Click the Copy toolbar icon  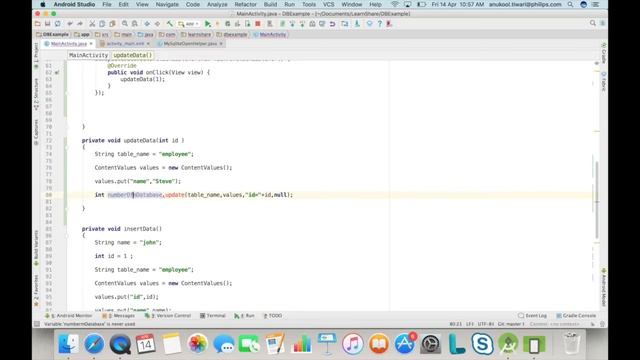tap(102, 24)
